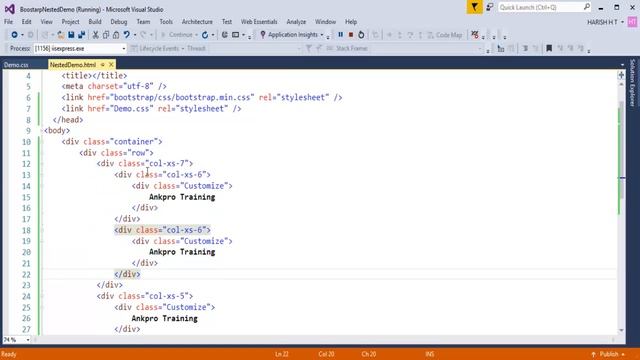Click the Quick Launch search magnifier icon
The image size is (640, 360).
(x=587, y=7)
